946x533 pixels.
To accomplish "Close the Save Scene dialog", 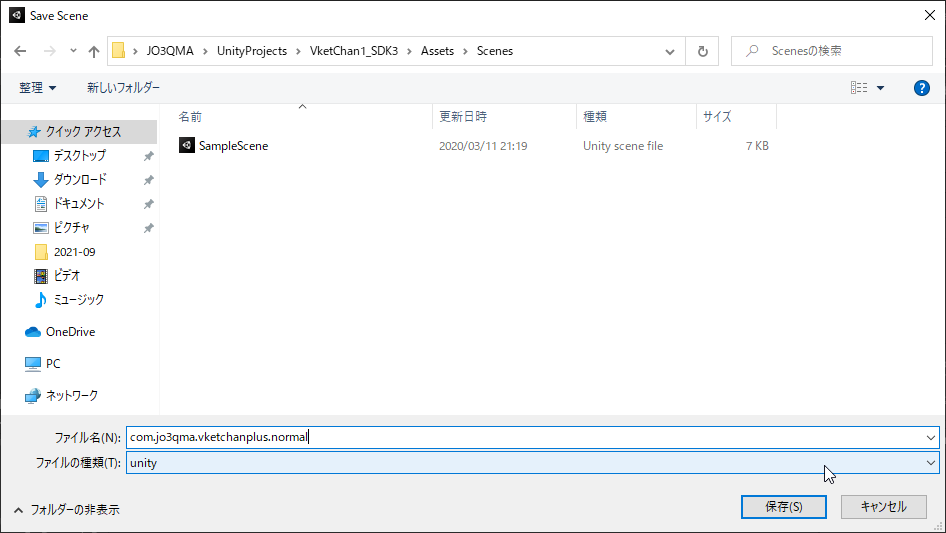I will click(x=930, y=16).
